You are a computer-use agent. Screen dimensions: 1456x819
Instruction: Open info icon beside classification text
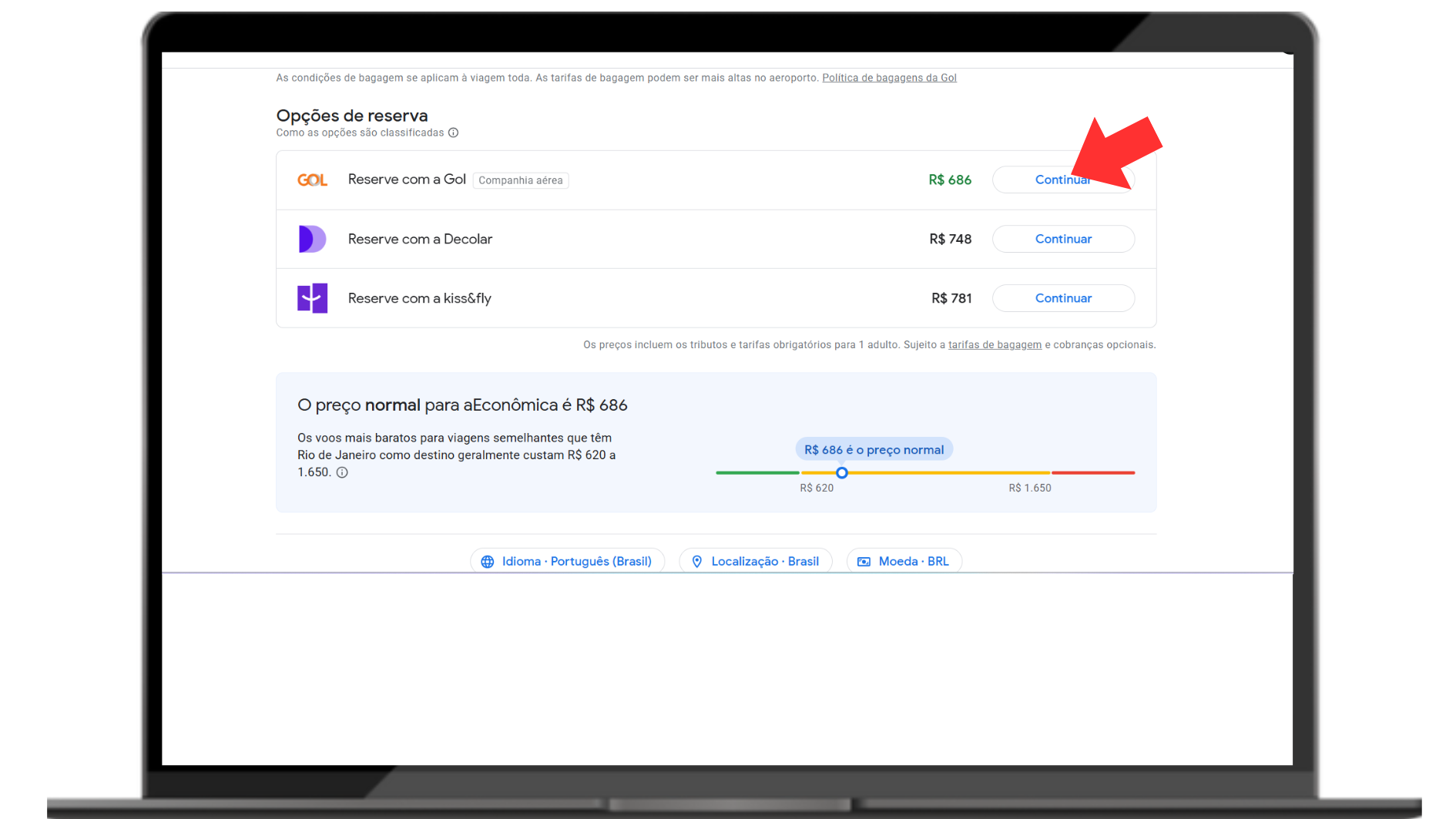click(x=454, y=133)
